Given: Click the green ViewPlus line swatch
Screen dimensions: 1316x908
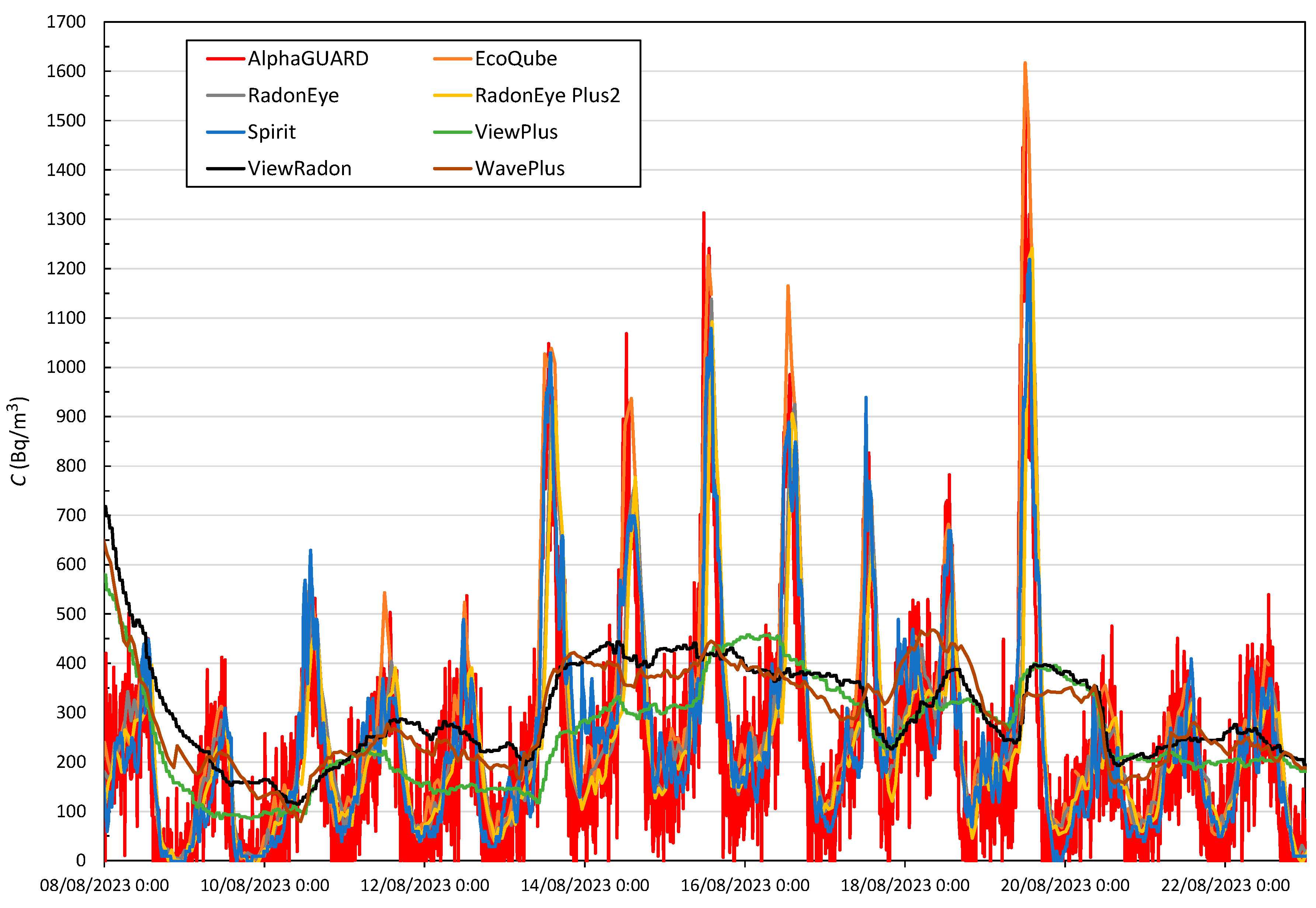Looking at the screenshot, I should [x=452, y=132].
